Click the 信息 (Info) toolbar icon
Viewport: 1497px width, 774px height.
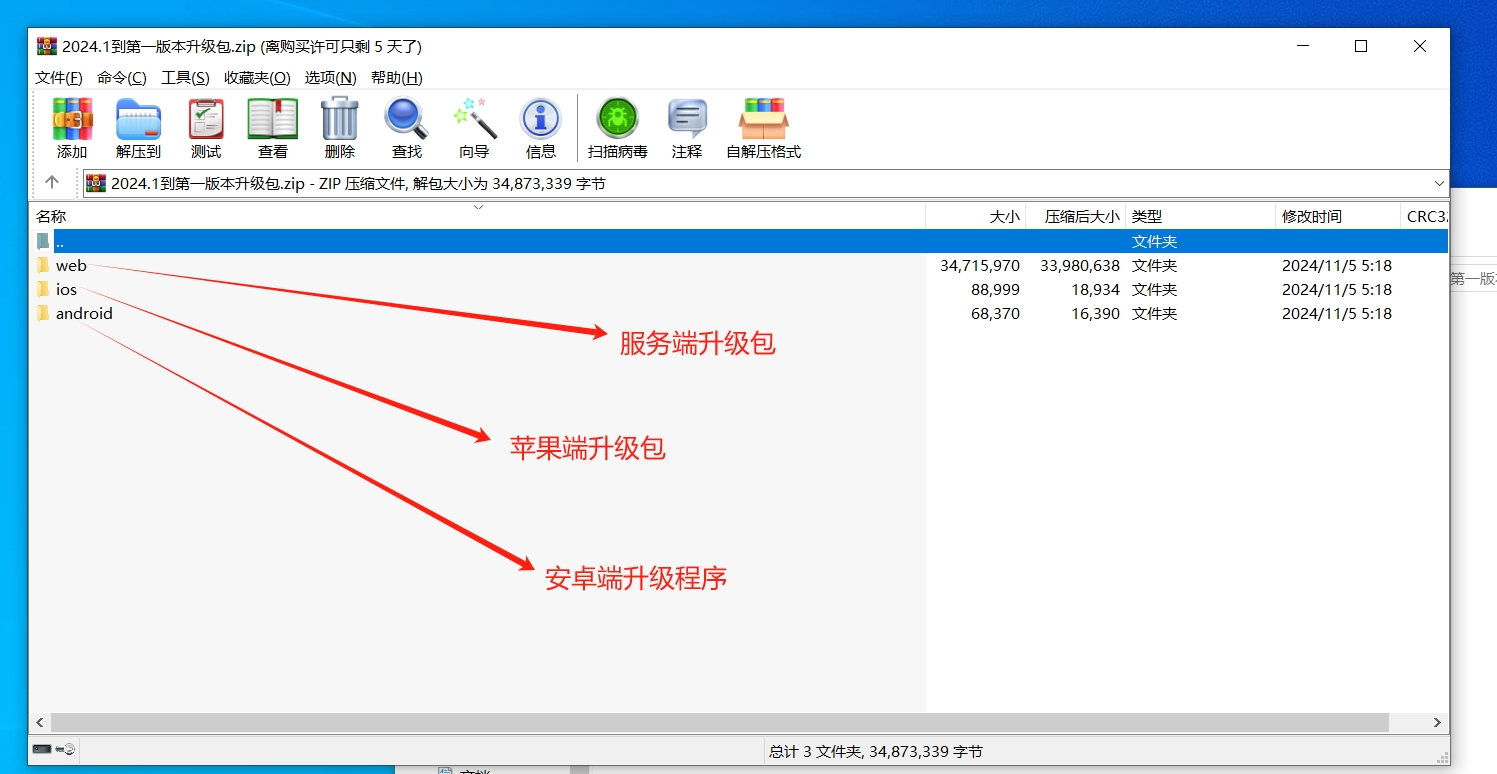tap(541, 119)
